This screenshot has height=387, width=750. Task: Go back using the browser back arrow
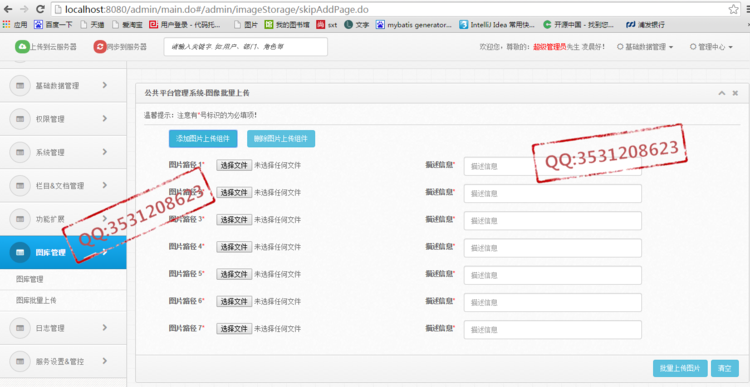point(8,9)
